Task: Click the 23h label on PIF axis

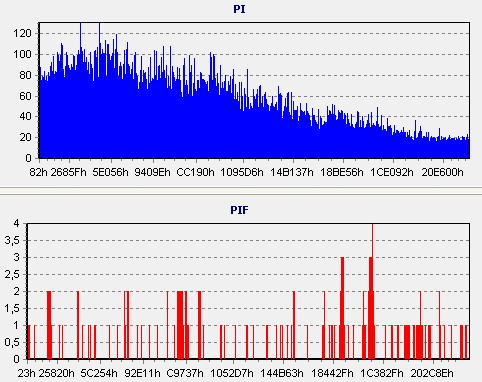Action: (27, 373)
